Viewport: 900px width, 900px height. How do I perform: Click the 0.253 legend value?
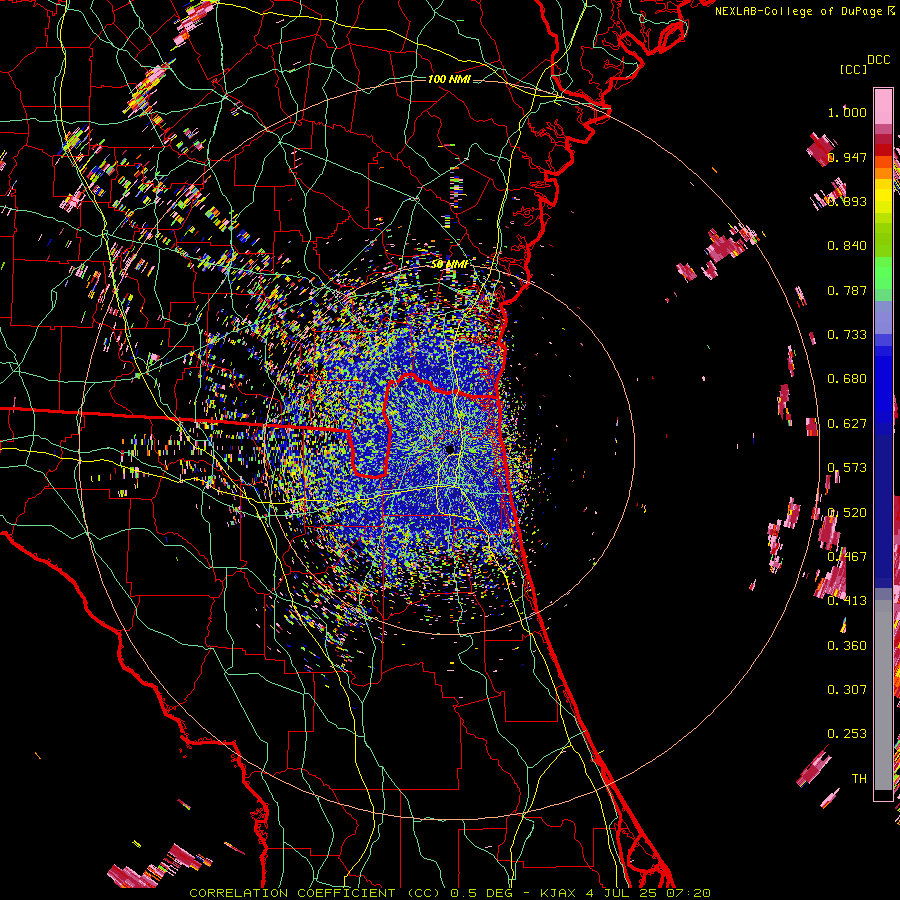(847, 734)
